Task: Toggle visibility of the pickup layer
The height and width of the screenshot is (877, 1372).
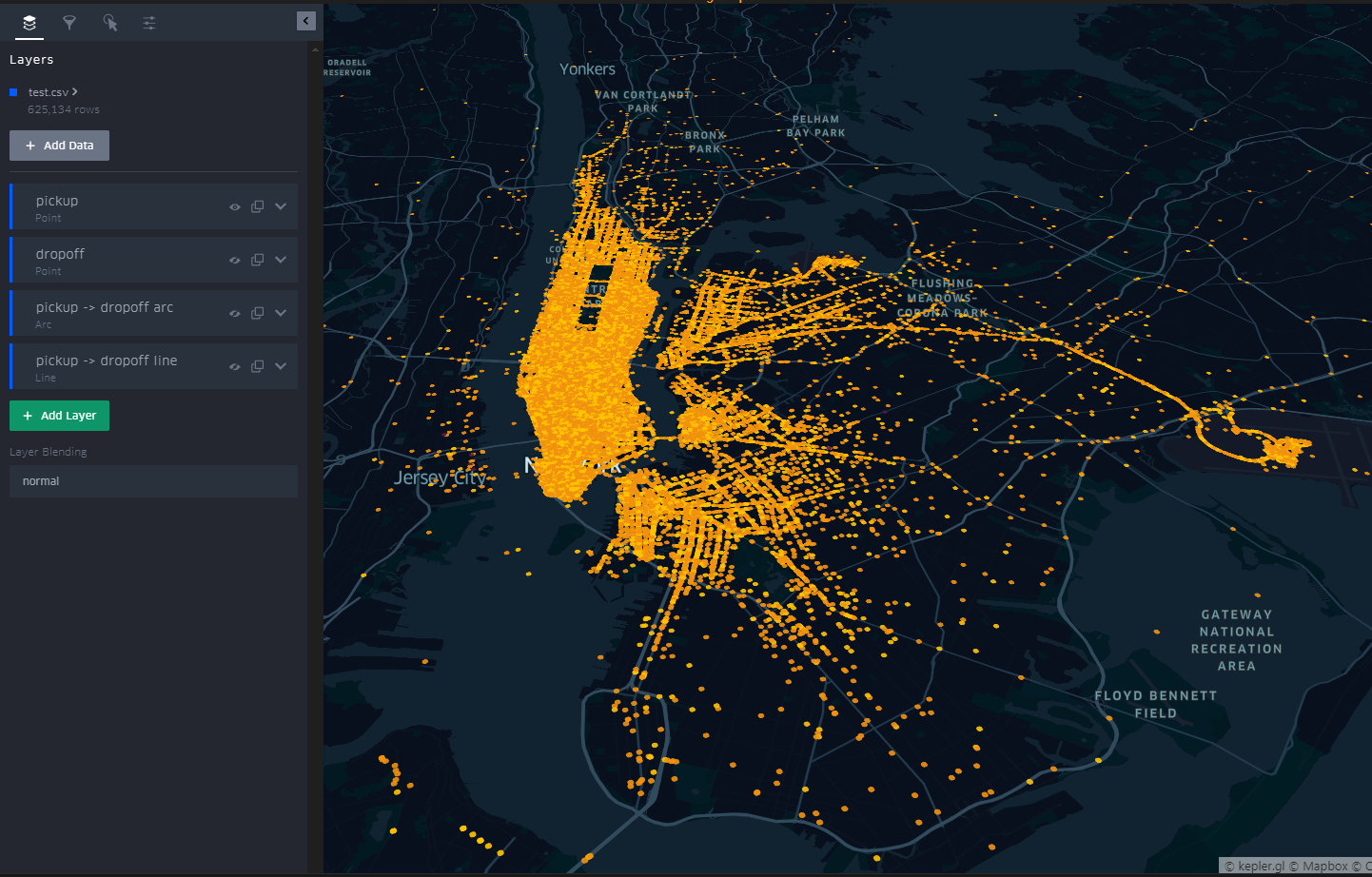Action: click(235, 206)
